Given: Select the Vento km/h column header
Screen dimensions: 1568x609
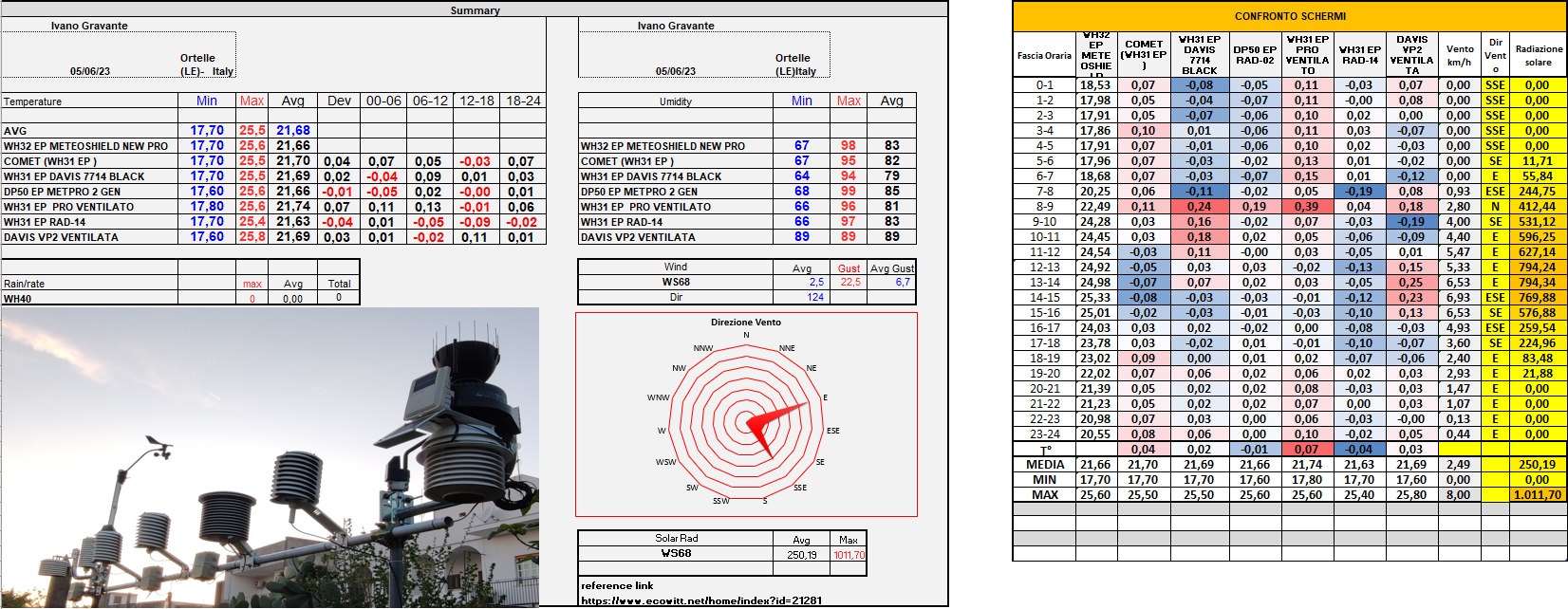Looking at the screenshot, I should (1460, 56).
